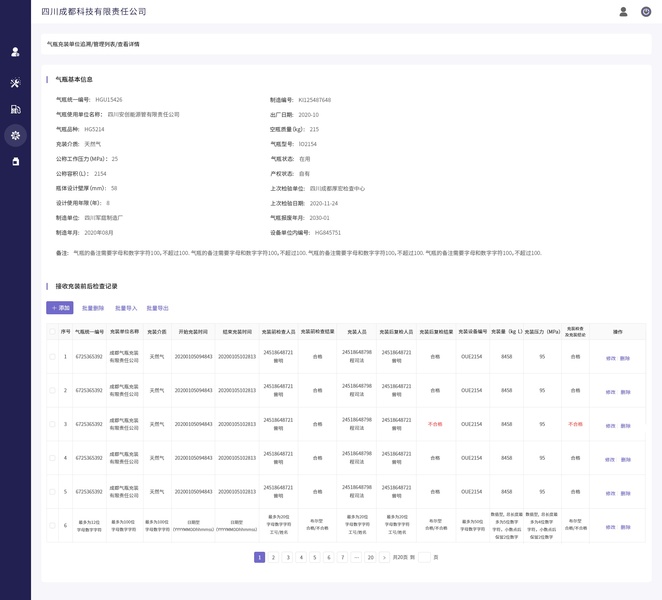
Task: Open the filling station sidebar icon
Action: [15, 109]
